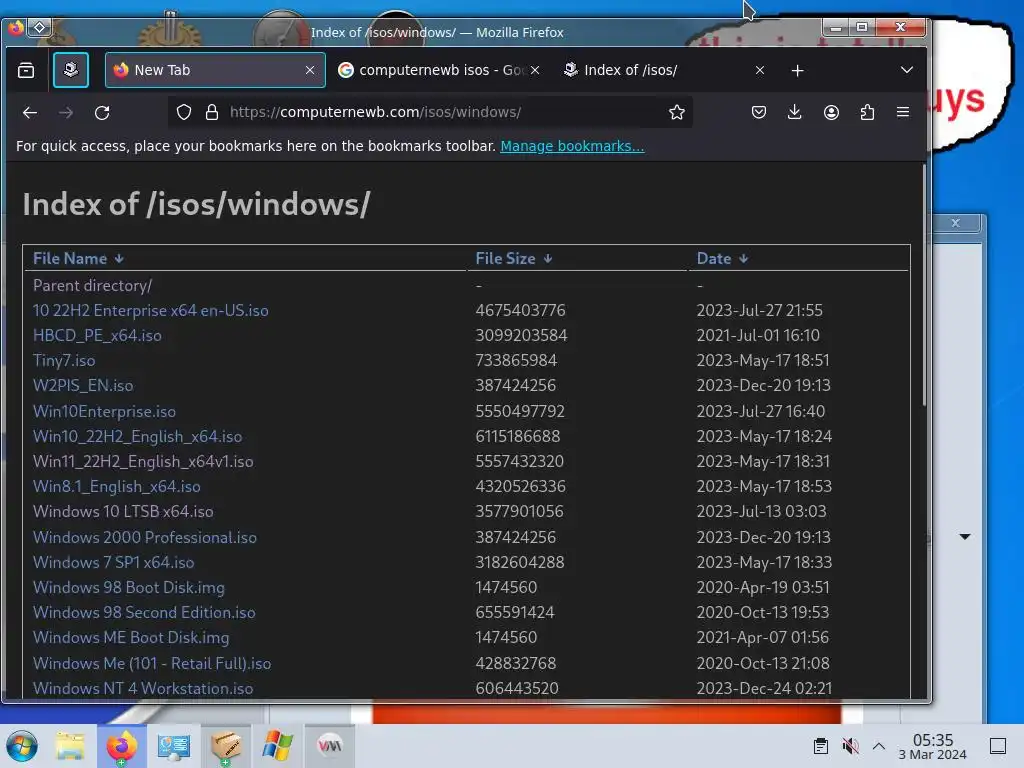Click dropdown arrow in background window
Viewport: 1024px width, 768px height.
pyautogui.click(x=965, y=537)
